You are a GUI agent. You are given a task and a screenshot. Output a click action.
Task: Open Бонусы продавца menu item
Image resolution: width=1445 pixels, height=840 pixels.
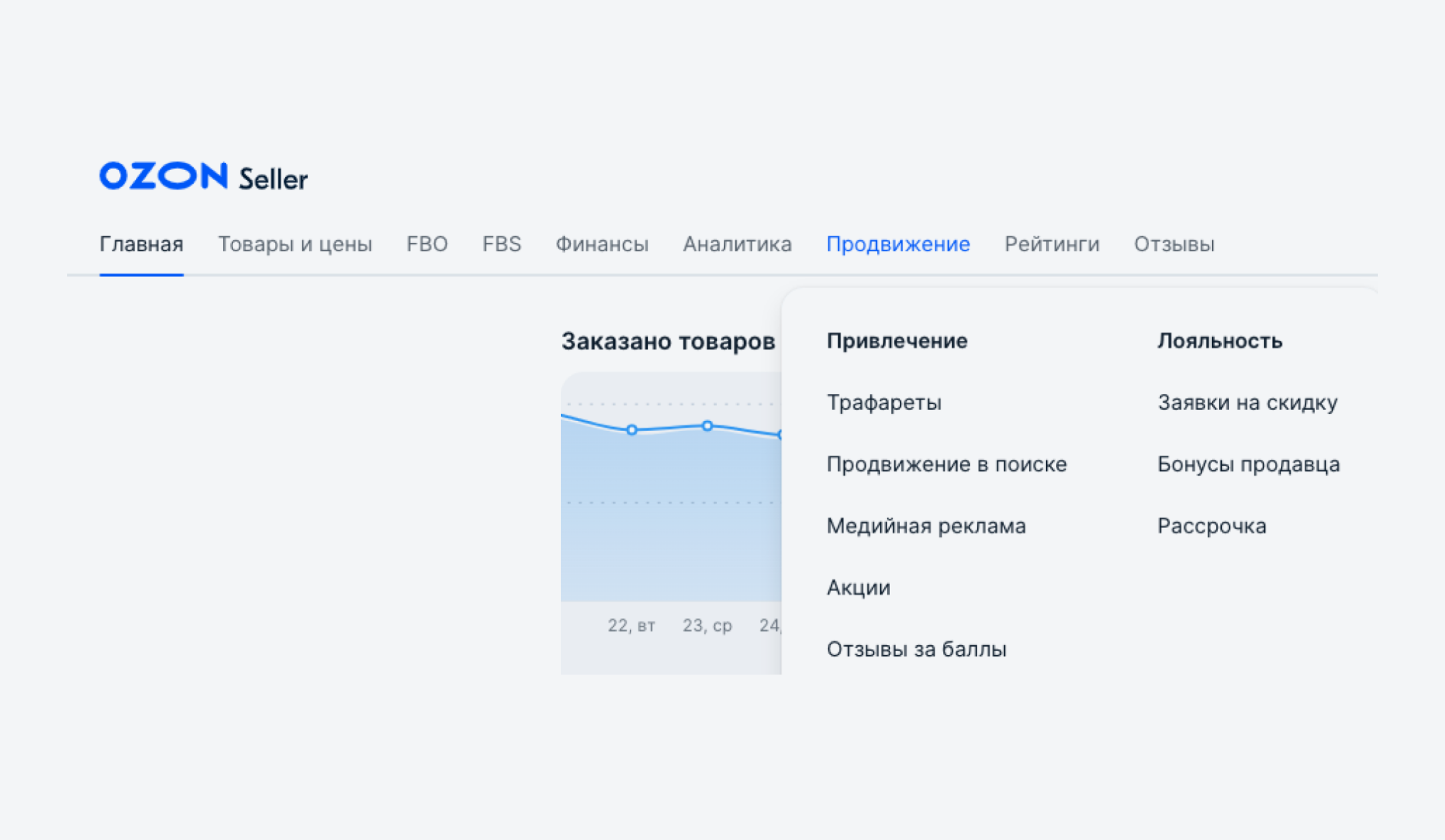click(1249, 464)
